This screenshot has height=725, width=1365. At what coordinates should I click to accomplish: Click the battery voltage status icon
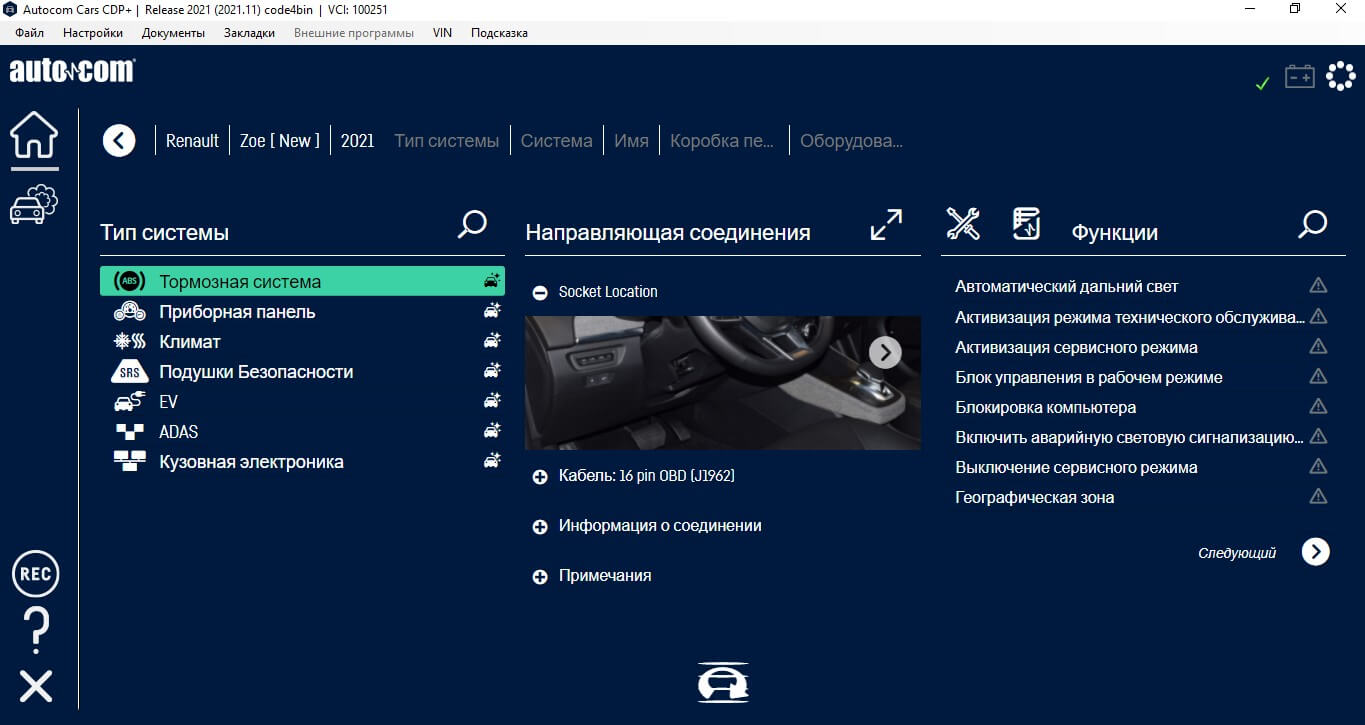[x=1299, y=77]
